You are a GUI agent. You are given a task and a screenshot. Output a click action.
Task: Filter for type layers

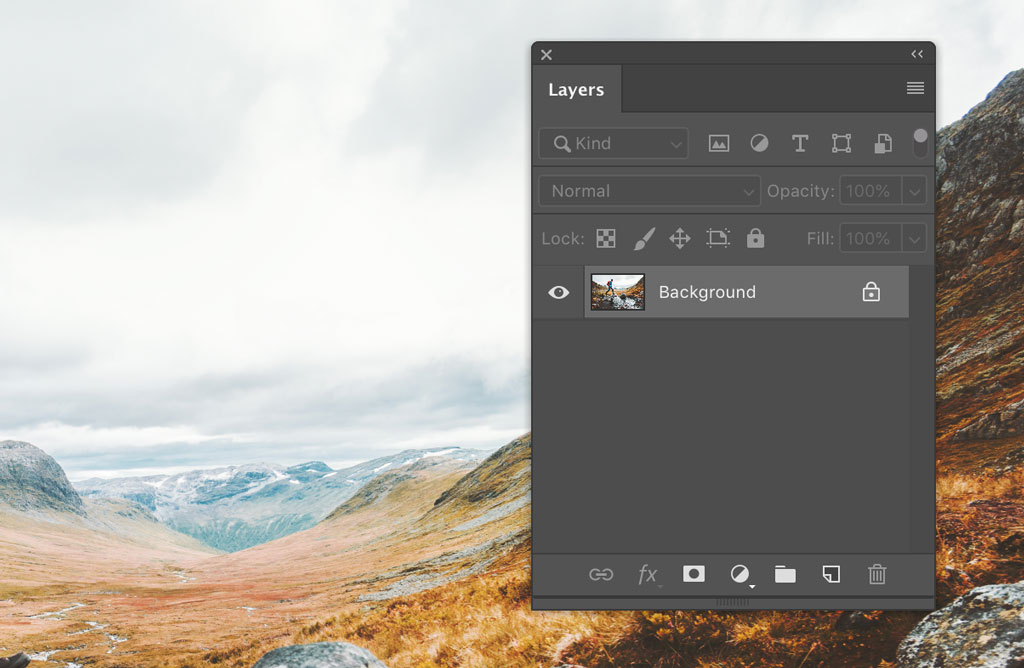click(800, 143)
